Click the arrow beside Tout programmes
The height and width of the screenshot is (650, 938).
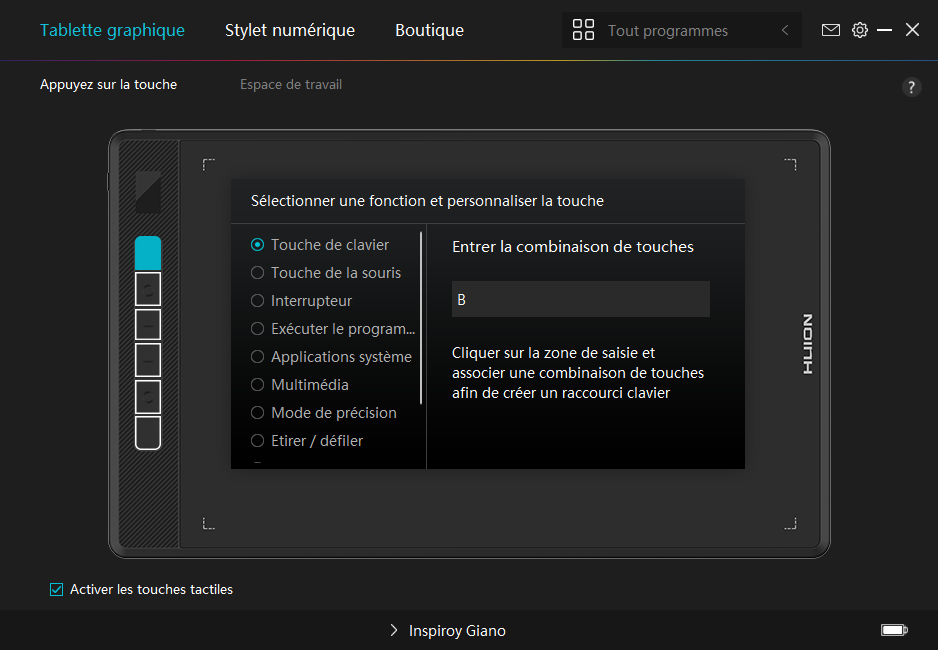click(785, 31)
